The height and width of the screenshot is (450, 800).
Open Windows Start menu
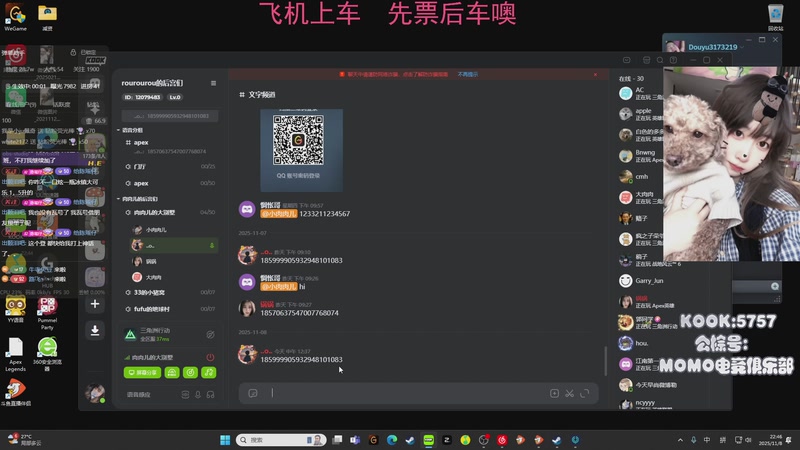tap(225, 440)
